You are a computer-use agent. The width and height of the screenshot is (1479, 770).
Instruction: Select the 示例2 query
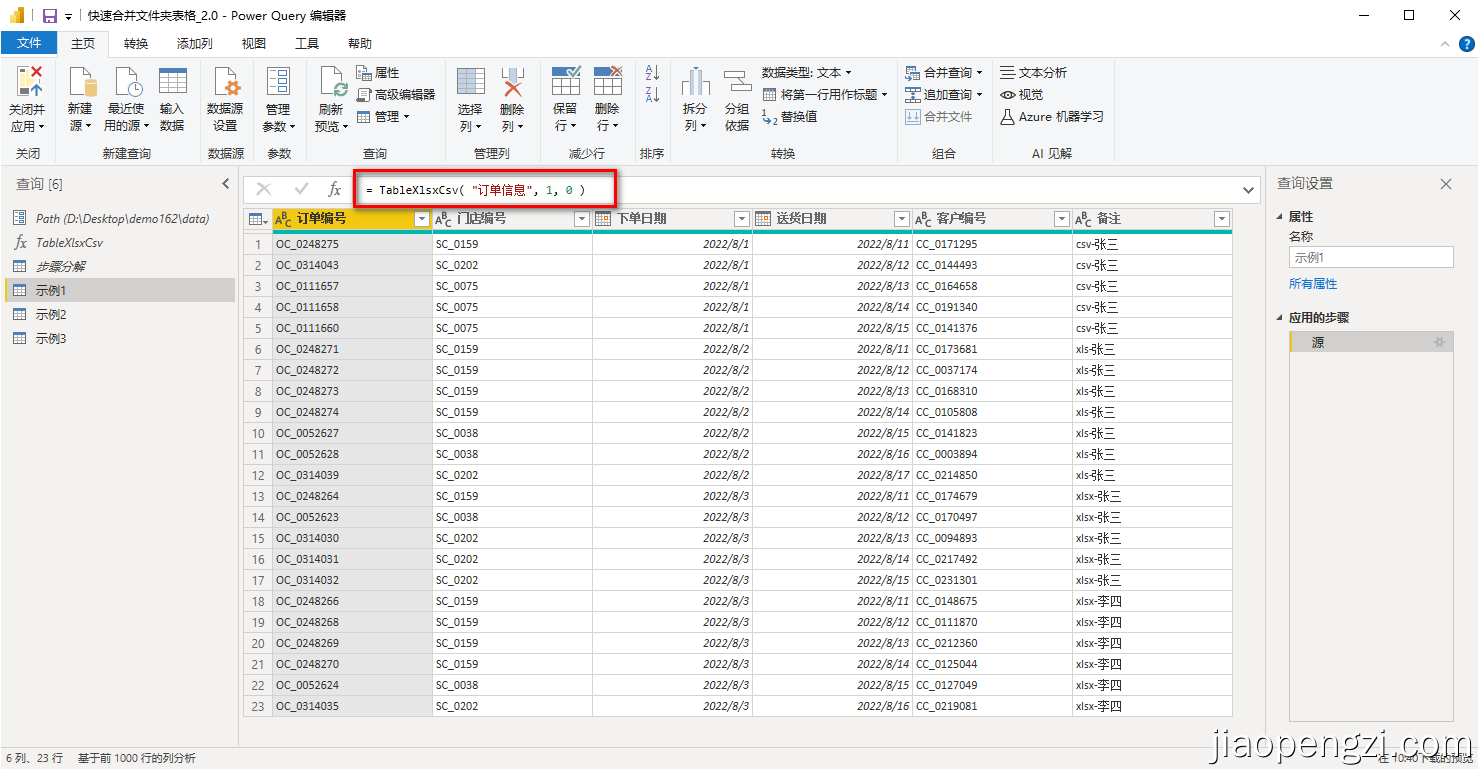[x=118, y=314]
